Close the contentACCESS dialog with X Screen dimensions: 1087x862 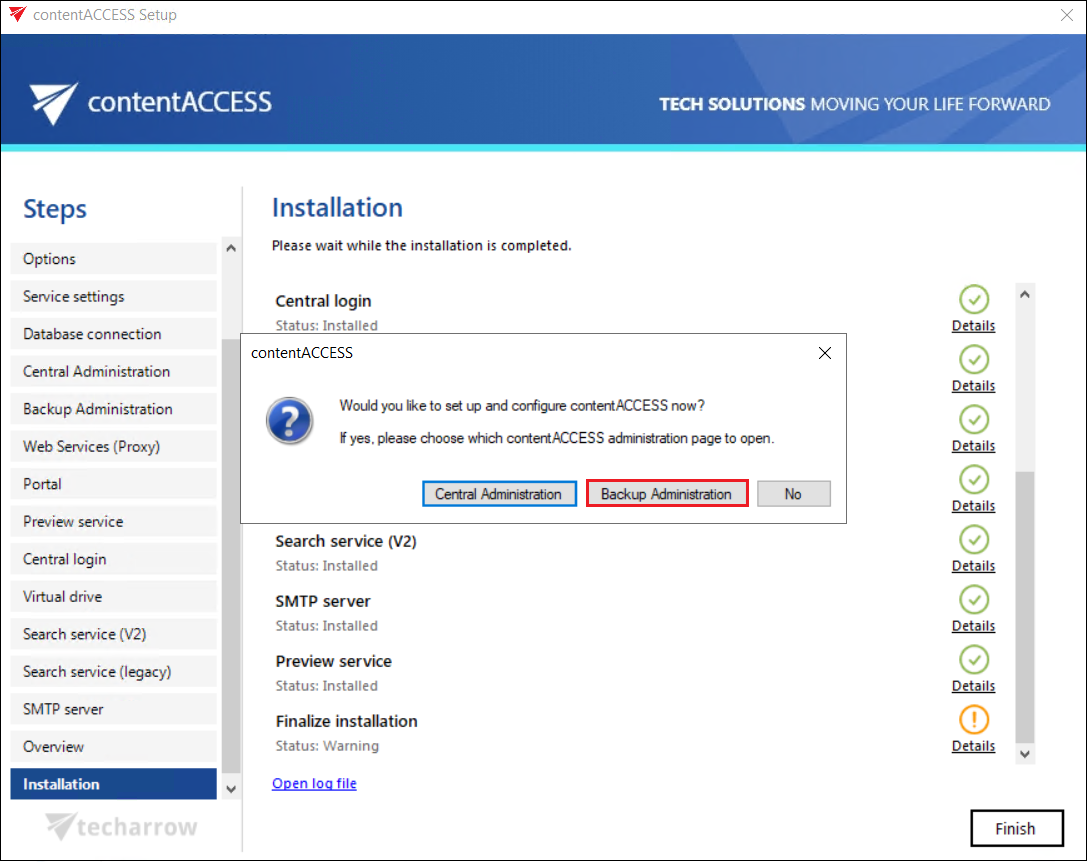point(825,353)
